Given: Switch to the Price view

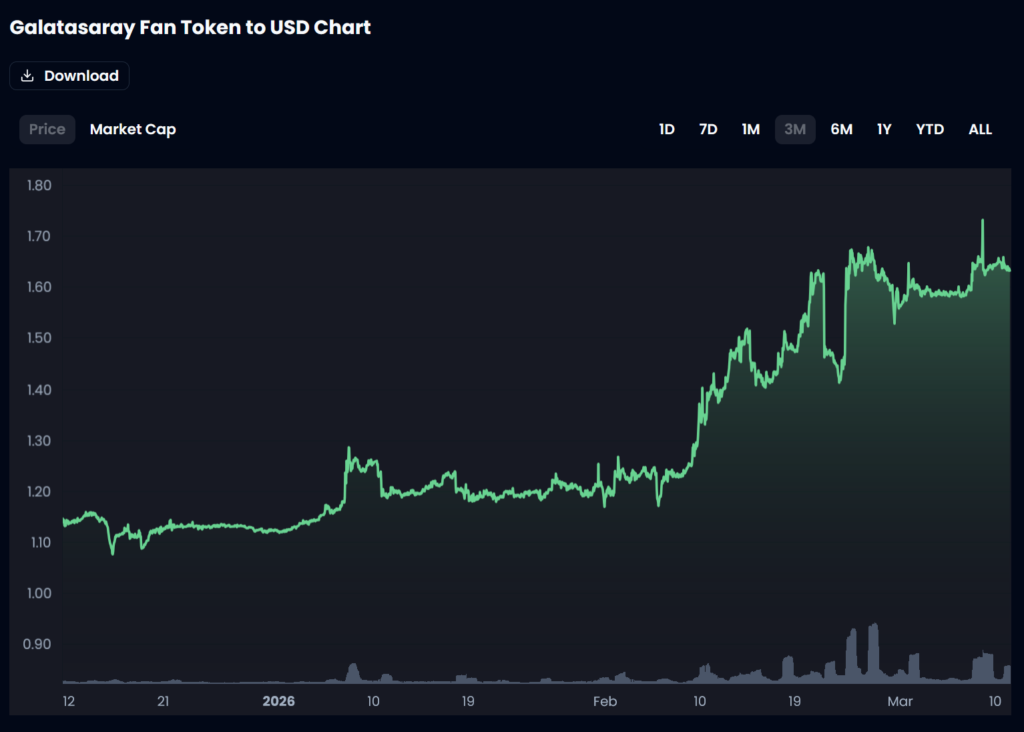Looking at the screenshot, I should point(47,129).
